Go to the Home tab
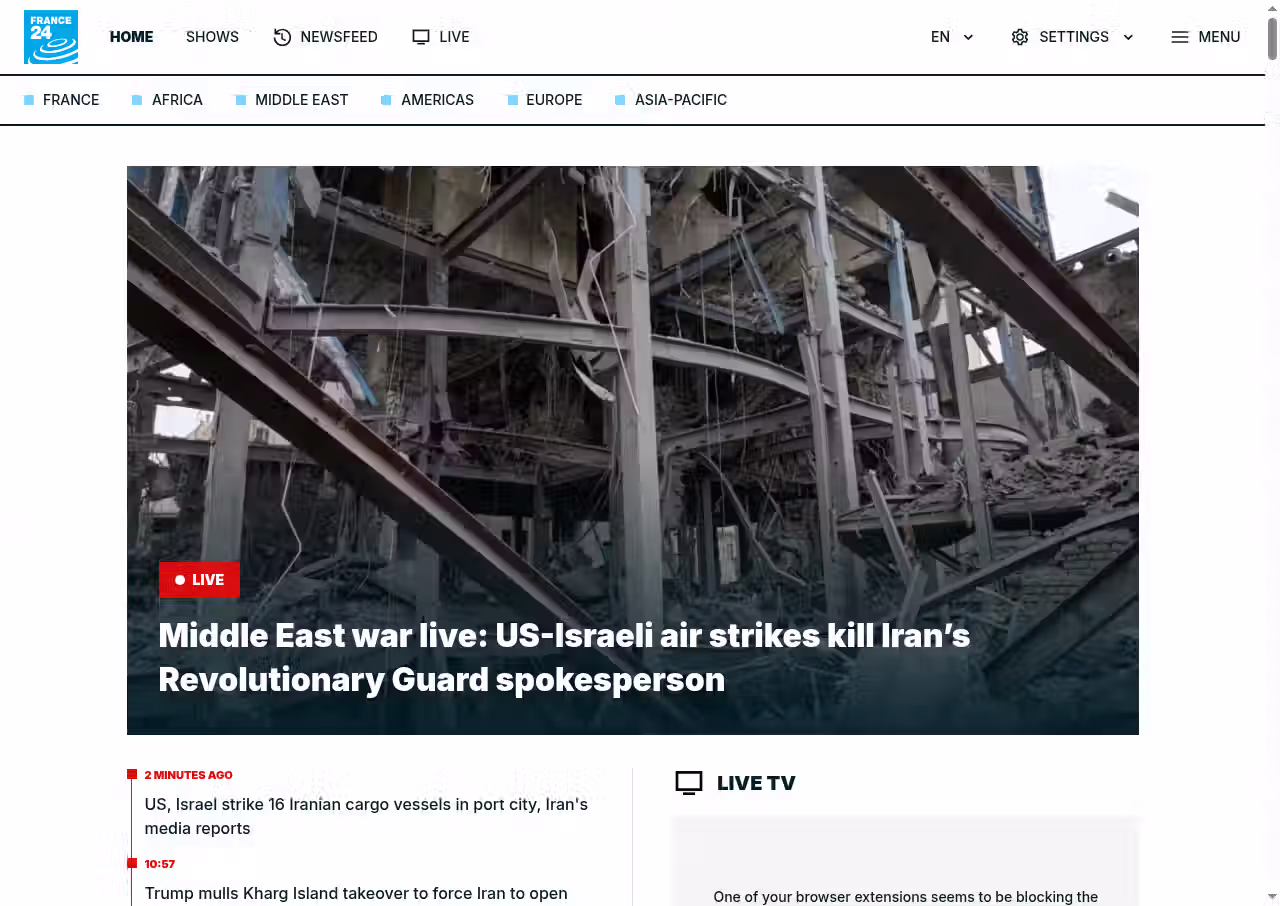Screen dimensions: 1280x906 131,37
